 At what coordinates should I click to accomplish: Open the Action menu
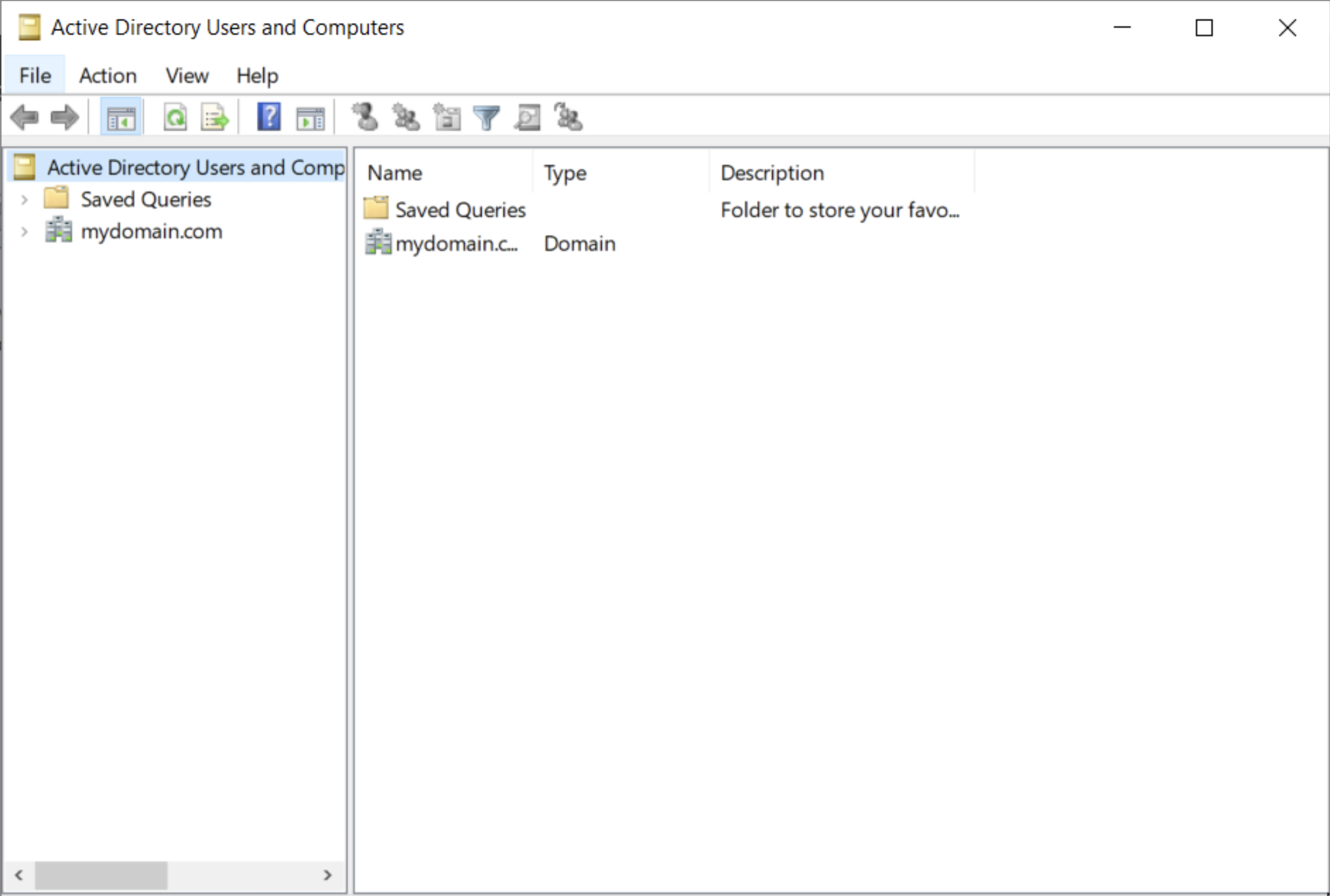pyautogui.click(x=107, y=75)
